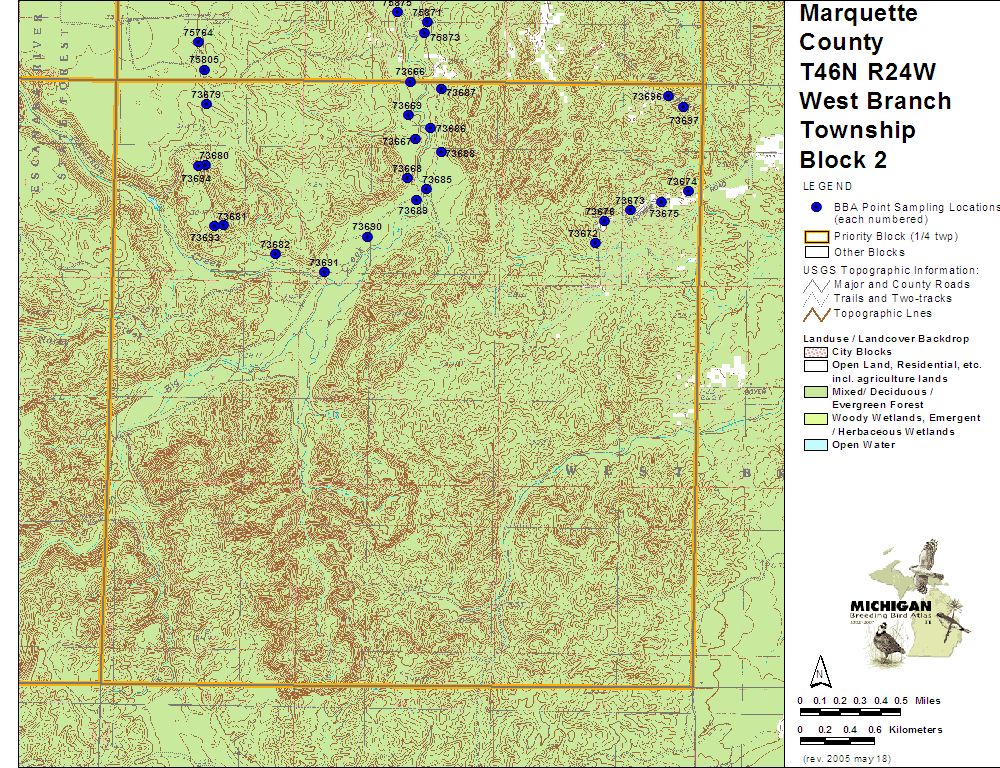Click sampling point 73690 on the map
Screen dimensions: 1000x768
point(367,237)
